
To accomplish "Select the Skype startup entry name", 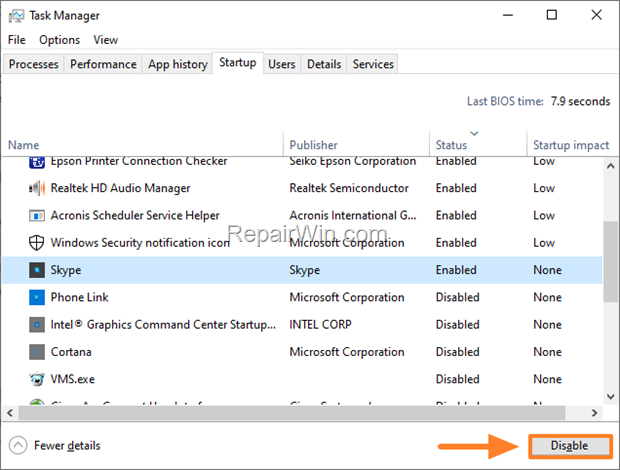I will [x=66, y=270].
